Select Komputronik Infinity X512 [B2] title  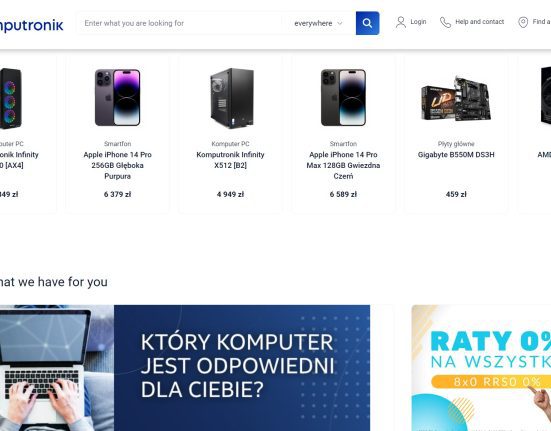[x=230, y=160]
